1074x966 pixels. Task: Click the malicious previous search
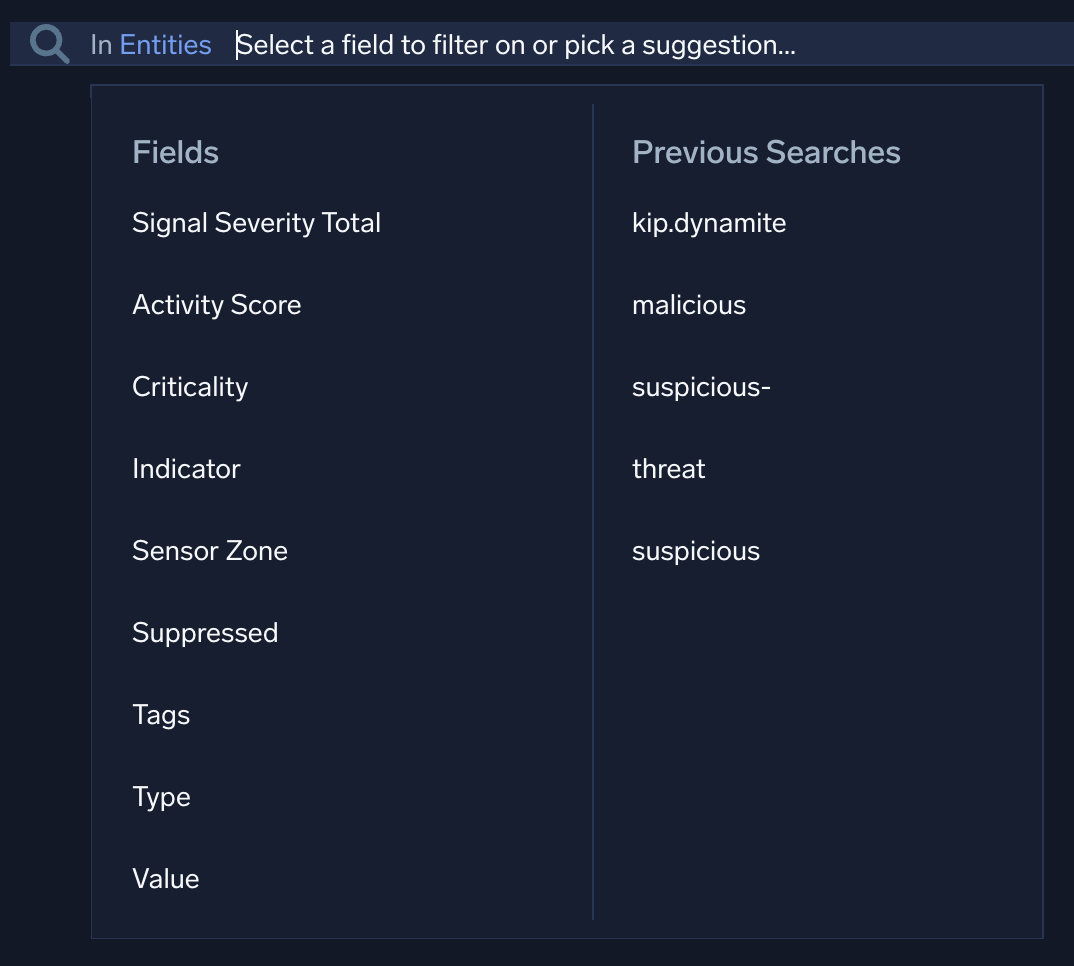pos(689,304)
